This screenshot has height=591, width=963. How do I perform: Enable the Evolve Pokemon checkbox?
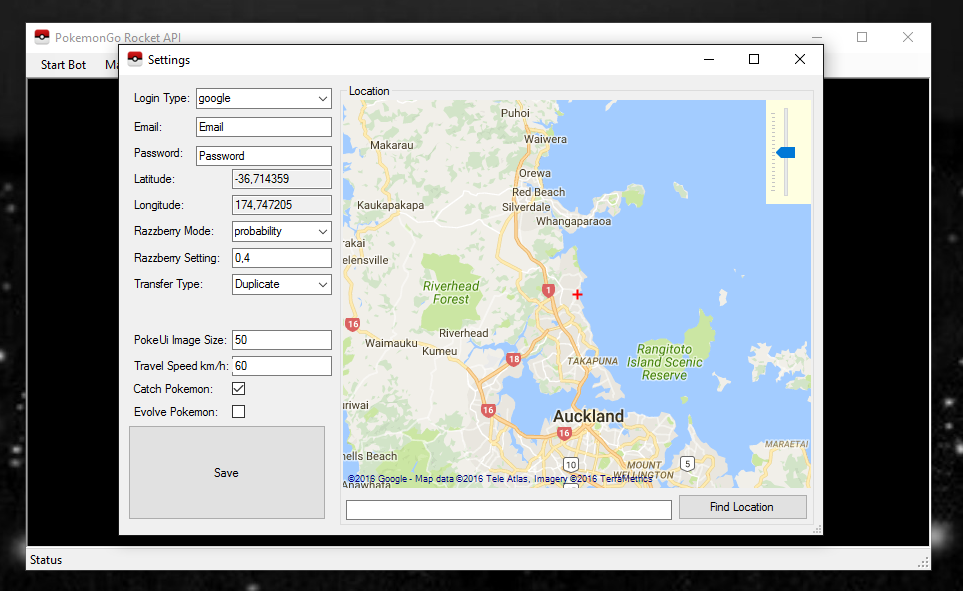click(238, 412)
